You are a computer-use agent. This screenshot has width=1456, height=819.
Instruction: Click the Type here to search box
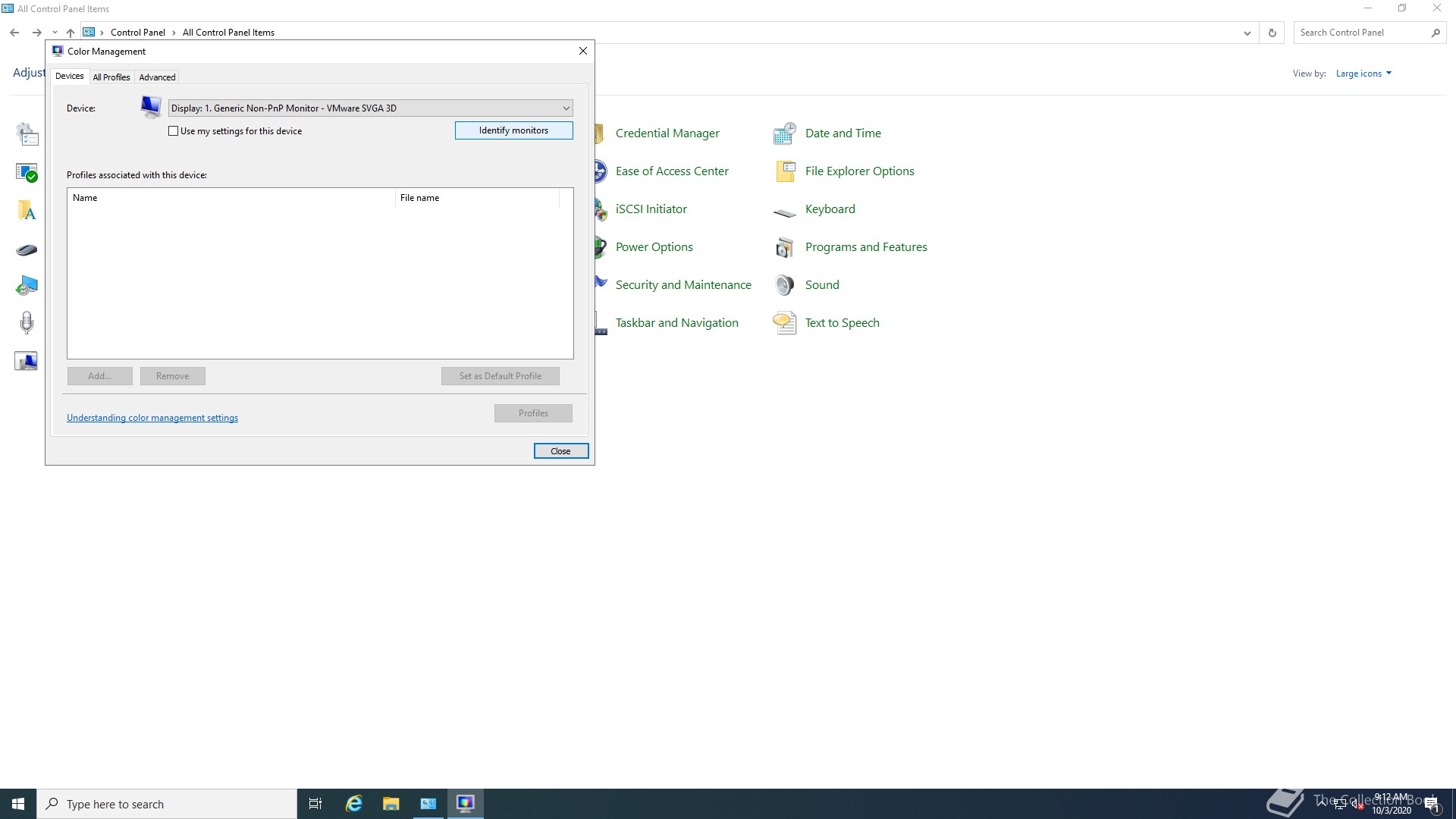coord(167,804)
